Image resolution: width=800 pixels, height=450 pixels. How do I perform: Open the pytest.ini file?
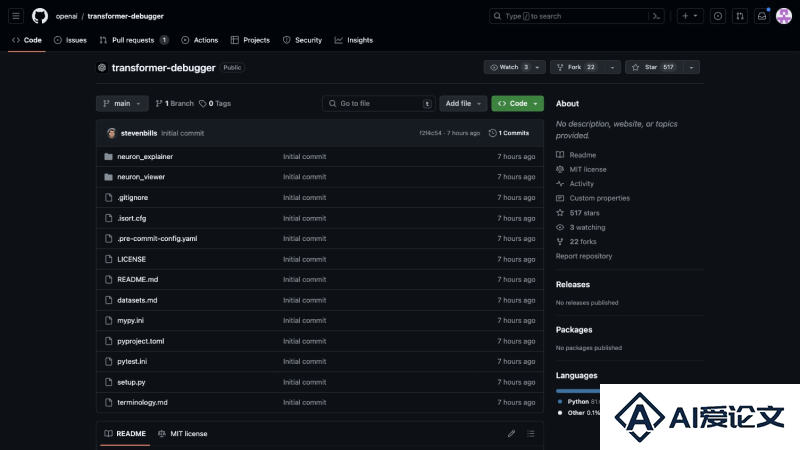coord(132,361)
